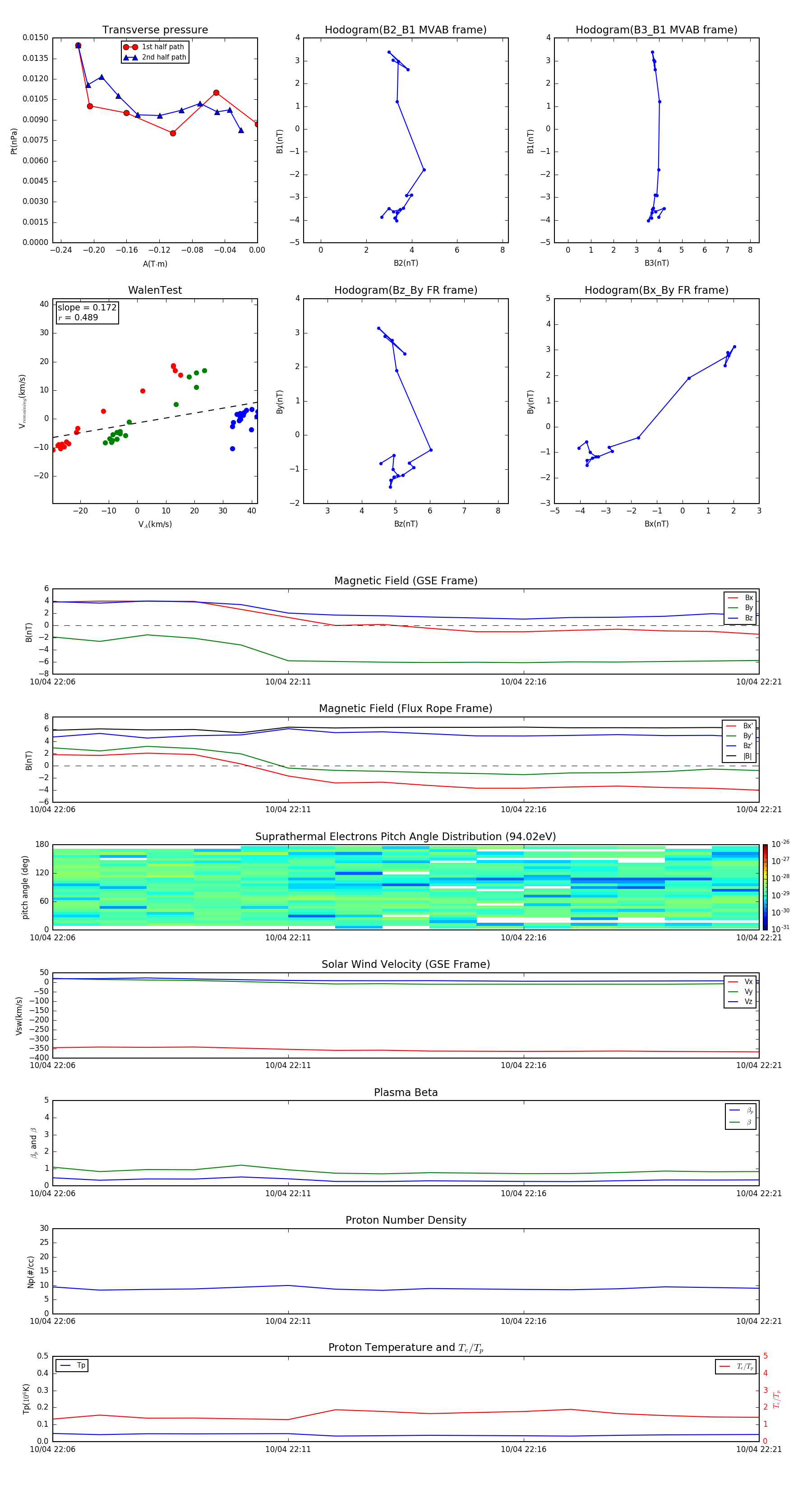Click "10/04 22:11" tick under Proton Temperature plot
The width and height of the screenshot is (812, 1489).
288,1449
